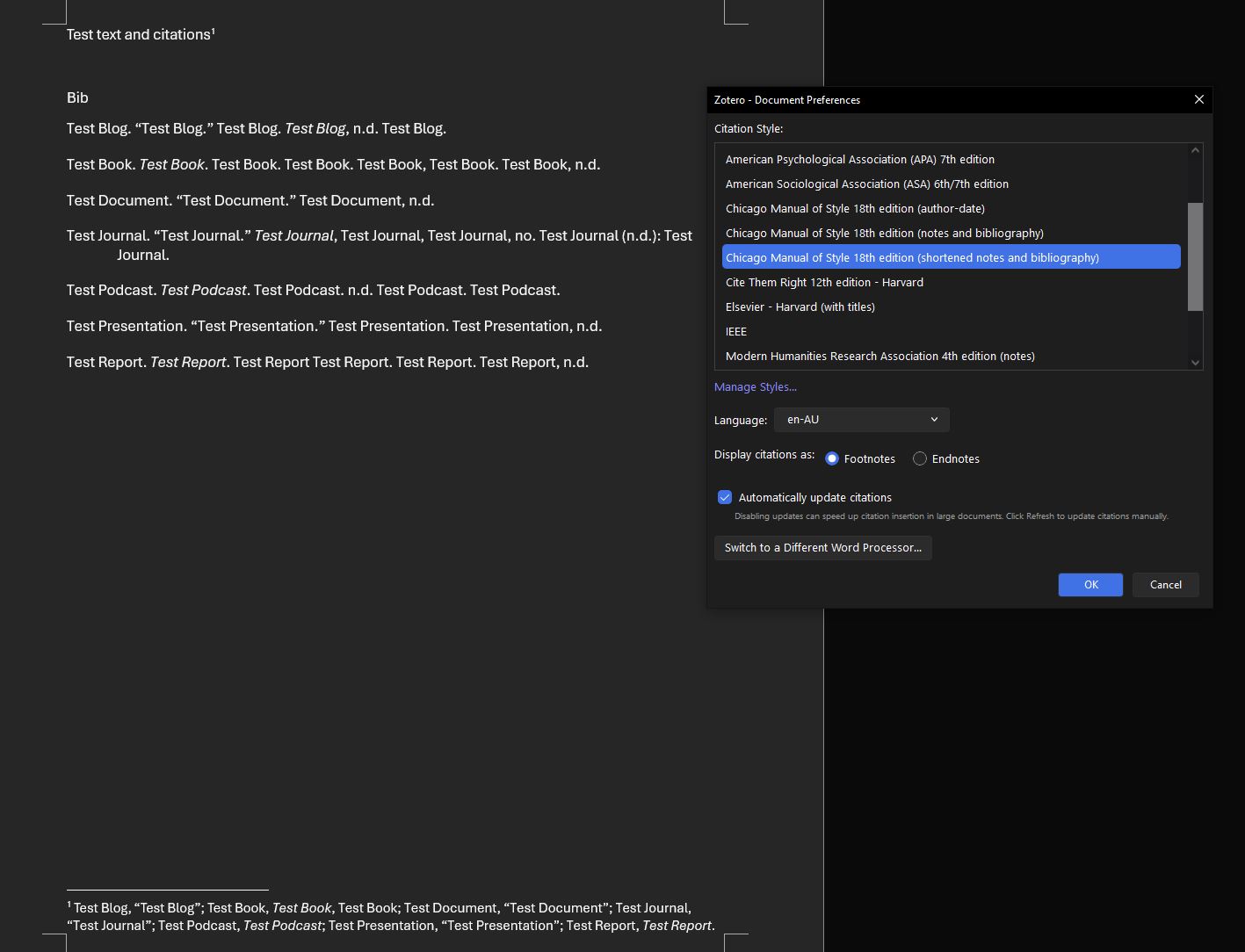
Task: Select Chicago 18th edition (shortened notes and bibliography)
Action: [951, 257]
